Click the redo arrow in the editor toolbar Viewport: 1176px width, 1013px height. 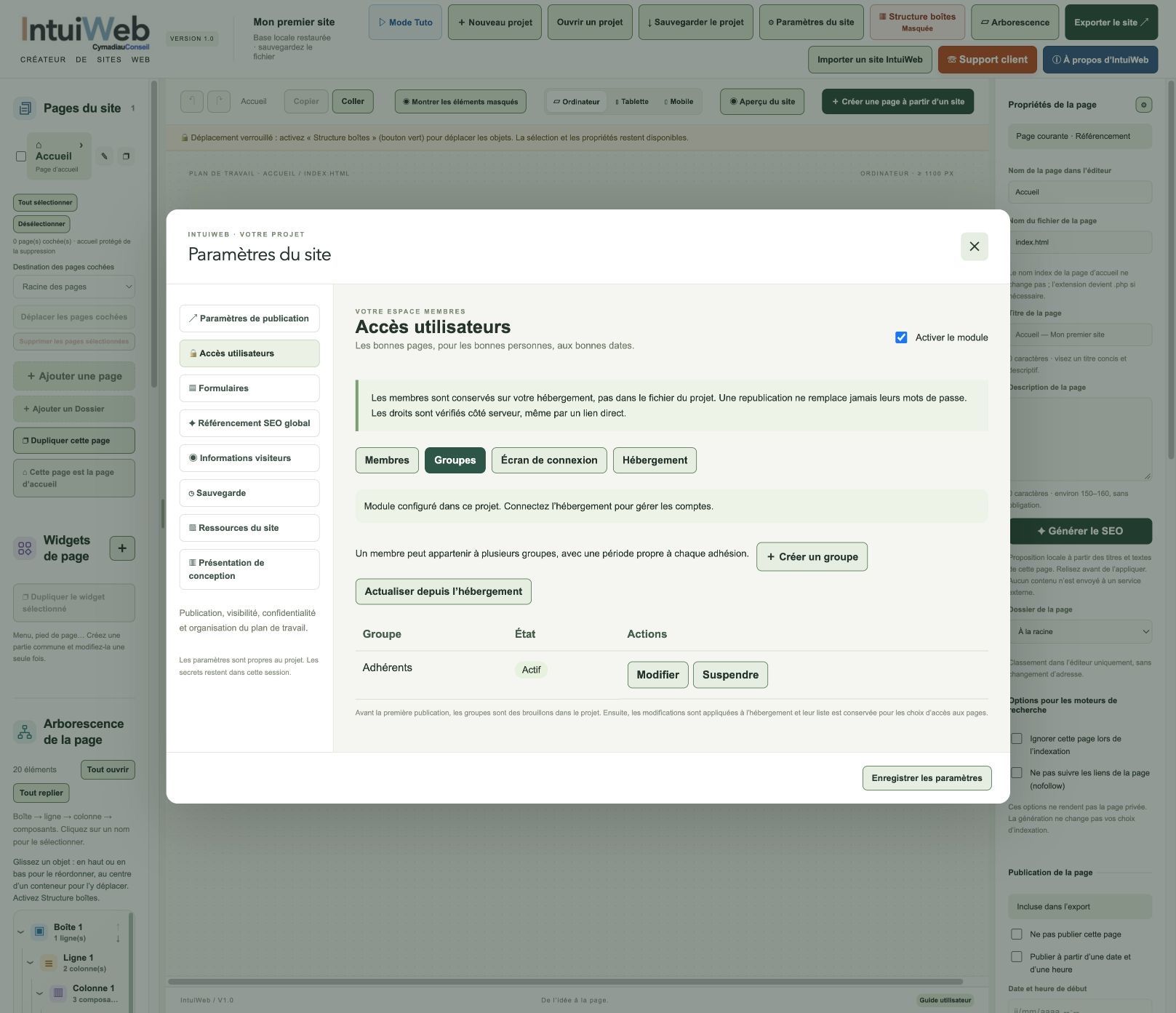click(219, 101)
